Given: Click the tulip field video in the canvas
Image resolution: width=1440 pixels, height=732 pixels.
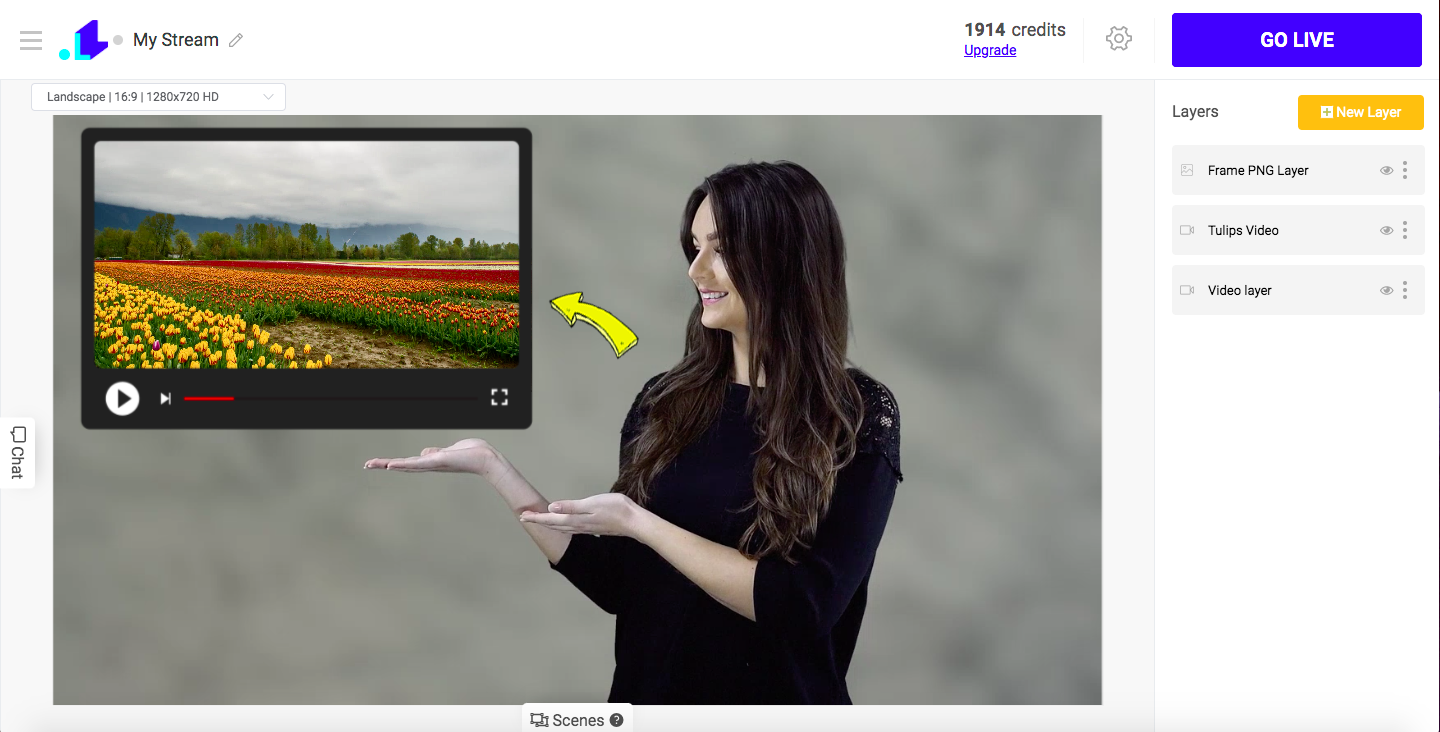Looking at the screenshot, I should coord(307,255).
